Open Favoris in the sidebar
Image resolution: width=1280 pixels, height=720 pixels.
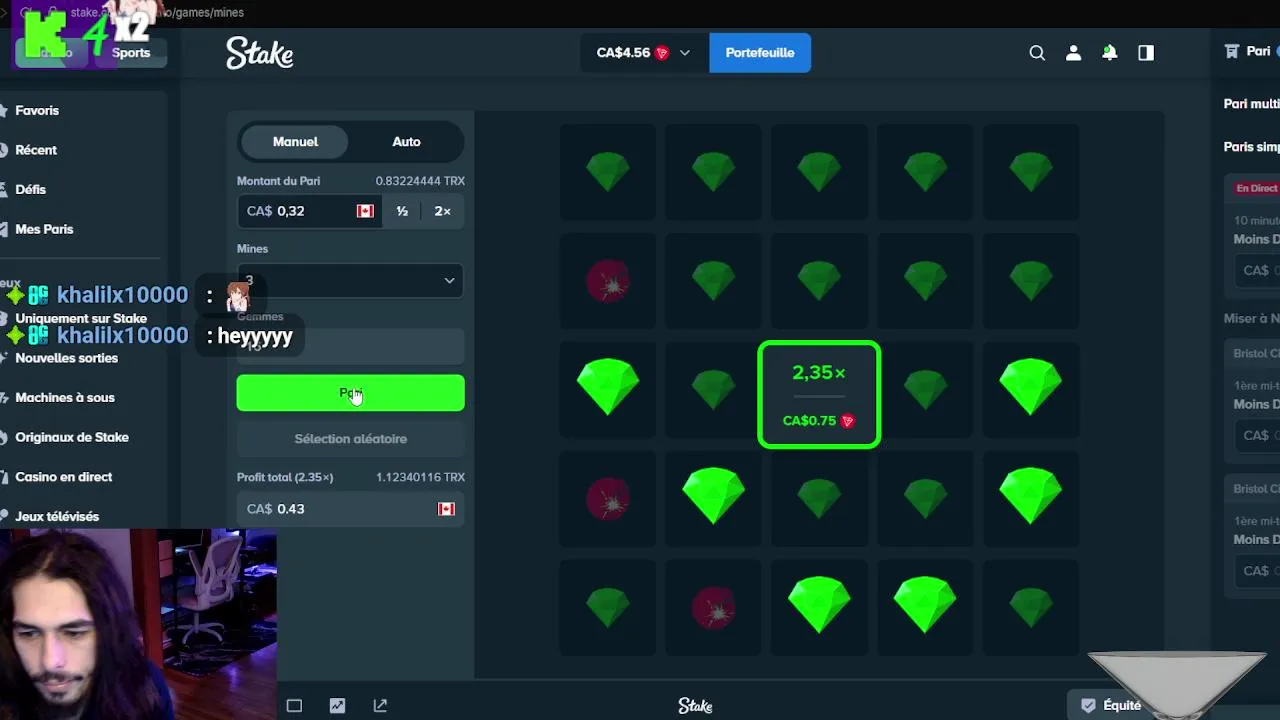37,111
